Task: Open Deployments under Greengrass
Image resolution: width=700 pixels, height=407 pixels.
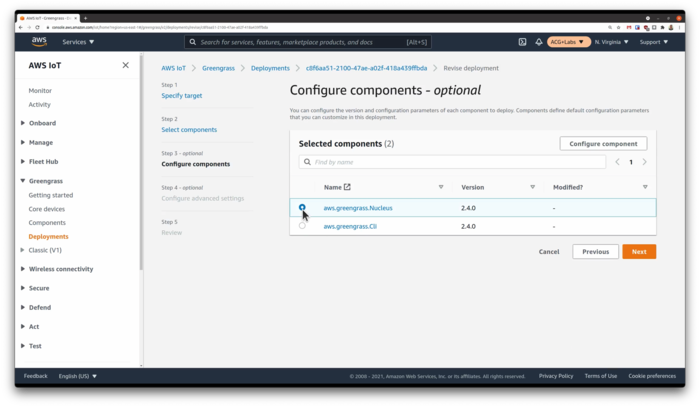Action: pos(49,237)
